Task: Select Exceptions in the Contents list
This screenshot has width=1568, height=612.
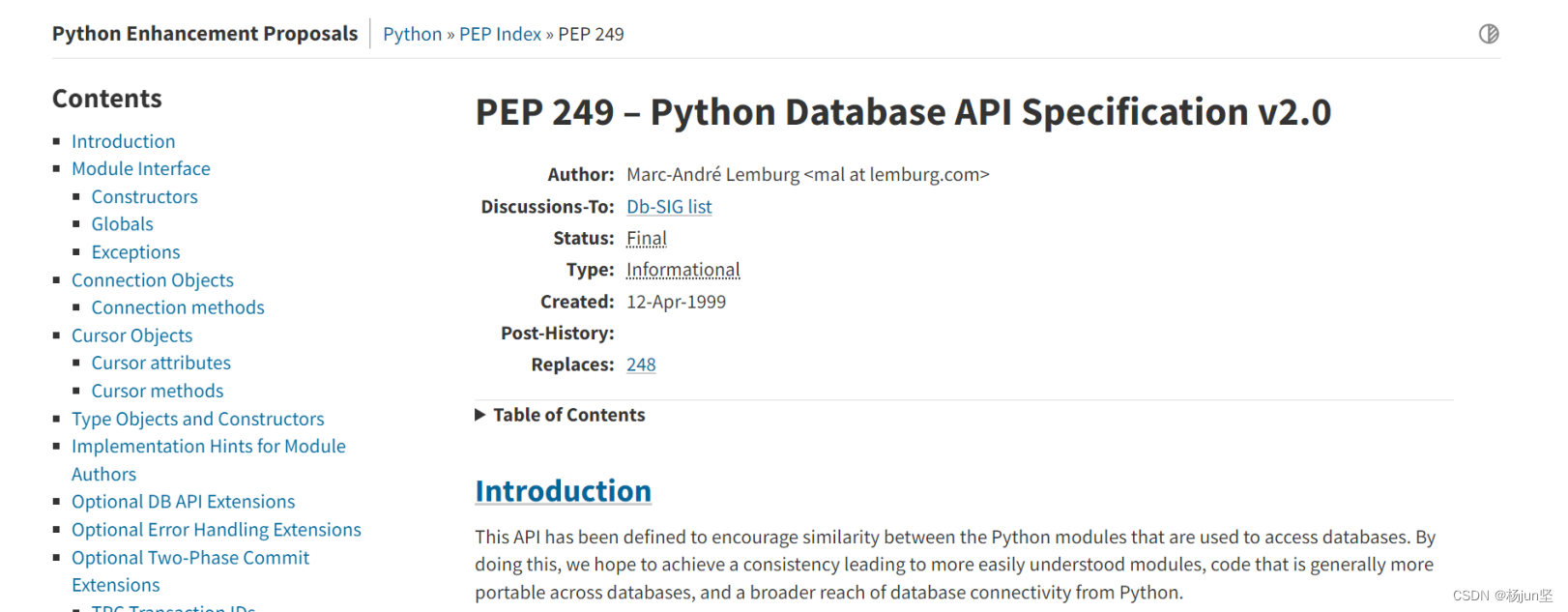Action: pos(135,252)
